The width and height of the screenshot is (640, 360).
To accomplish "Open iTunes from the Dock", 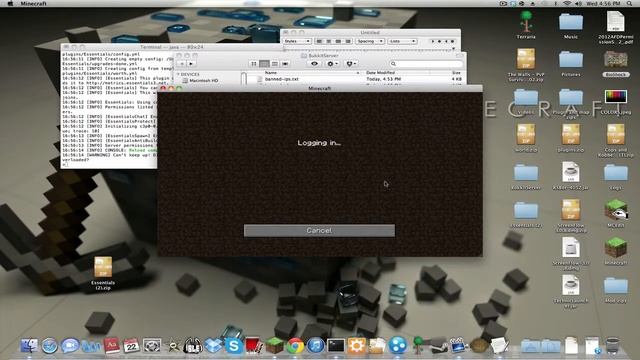I will coord(316,346).
